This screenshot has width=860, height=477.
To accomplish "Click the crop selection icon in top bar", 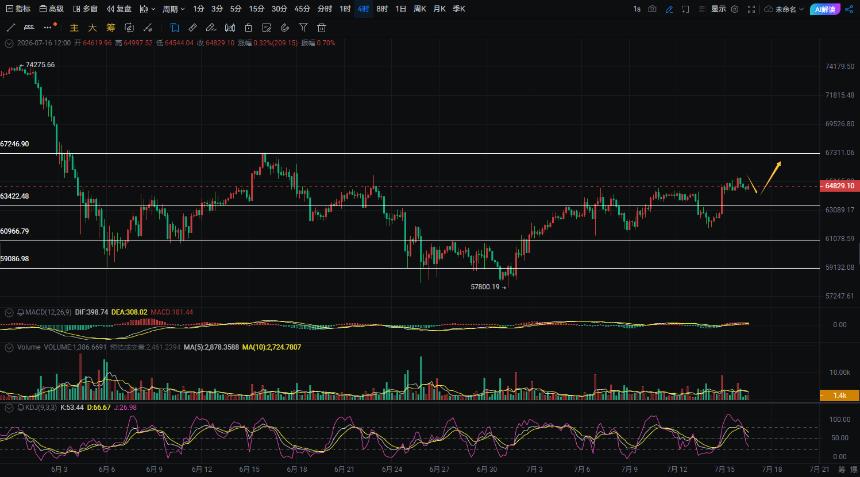I will (x=686, y=9).
